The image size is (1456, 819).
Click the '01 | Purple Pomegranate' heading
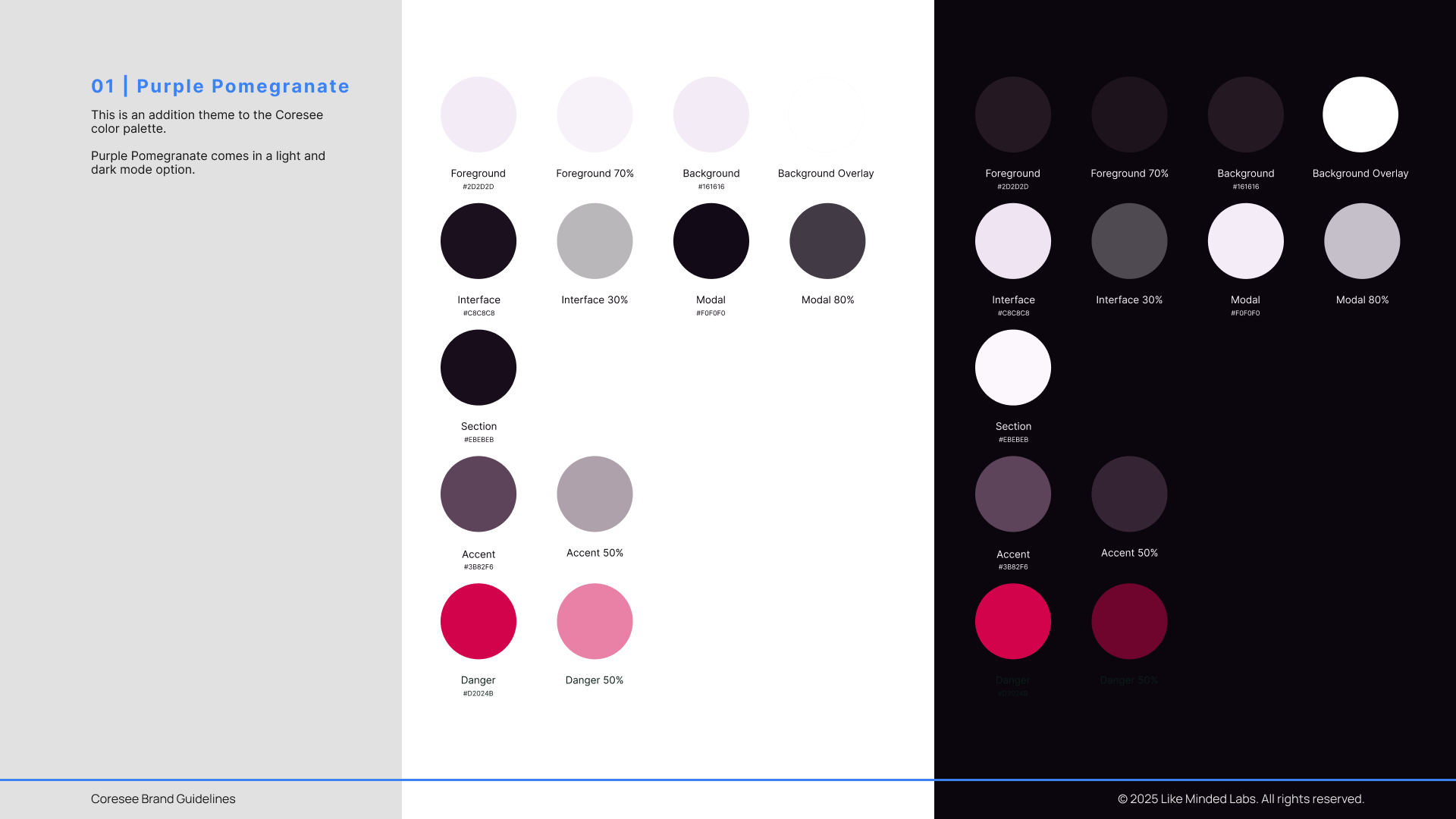[x=220, y=86]
